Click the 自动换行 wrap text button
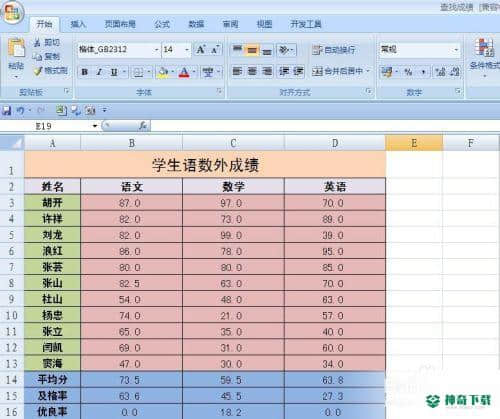Viewport: 500px width, 419px height. [334, 50]
